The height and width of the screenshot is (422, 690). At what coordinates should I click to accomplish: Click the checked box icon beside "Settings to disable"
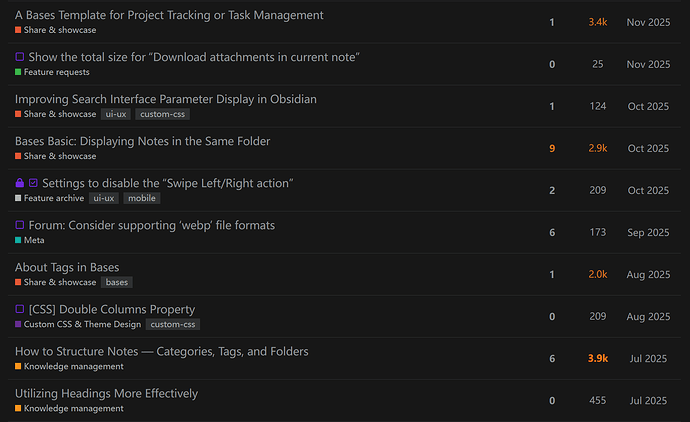pyautogui.click(x=33, y=184)
